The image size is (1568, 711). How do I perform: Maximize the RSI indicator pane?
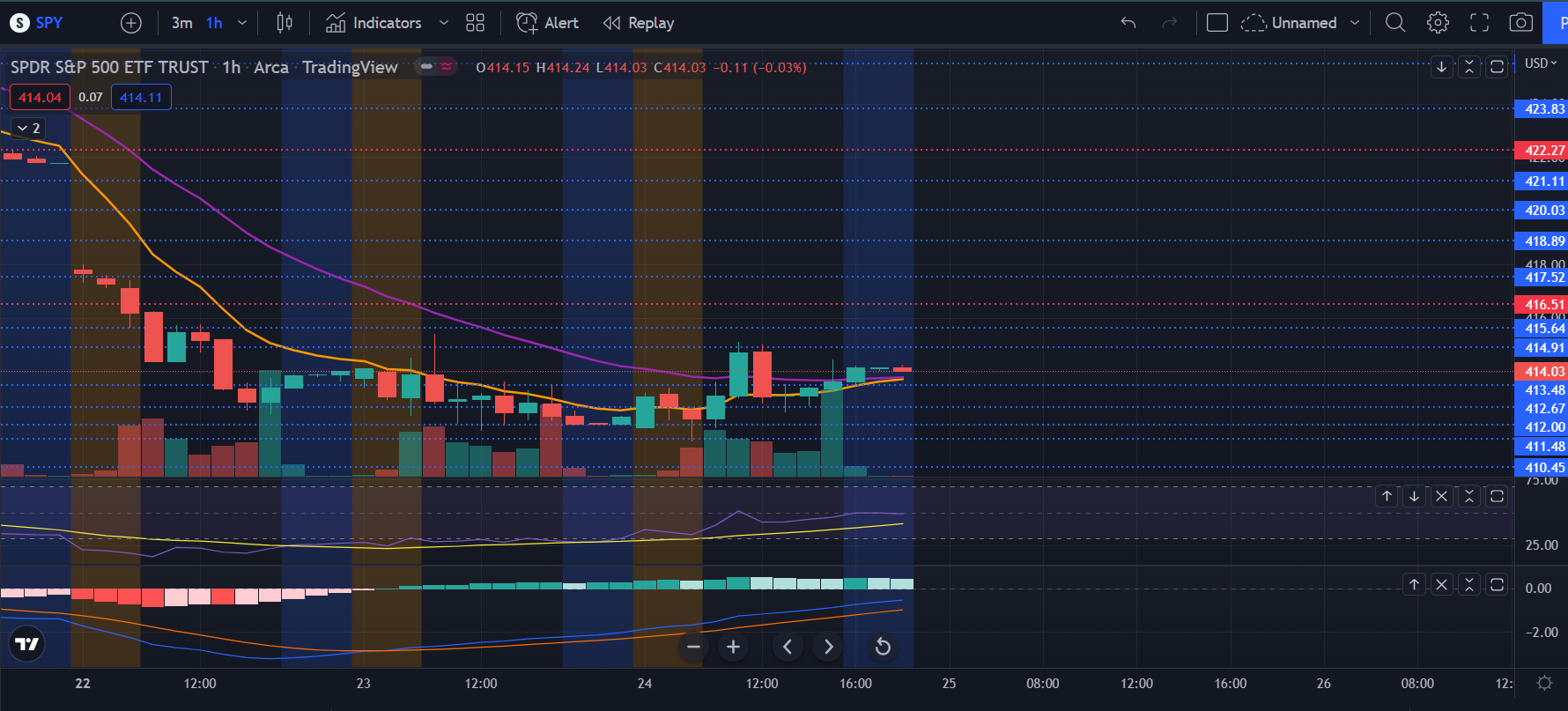click(x=1497, y=497)
